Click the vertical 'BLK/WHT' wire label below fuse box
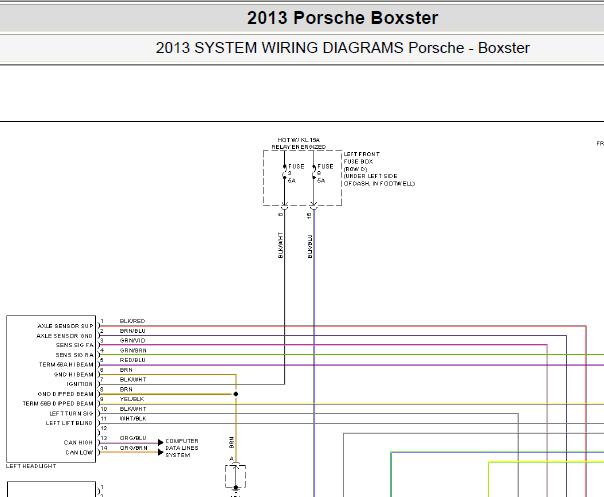This screenshot has height=497, width=604. pyautogui.click(x=280, y=245)
